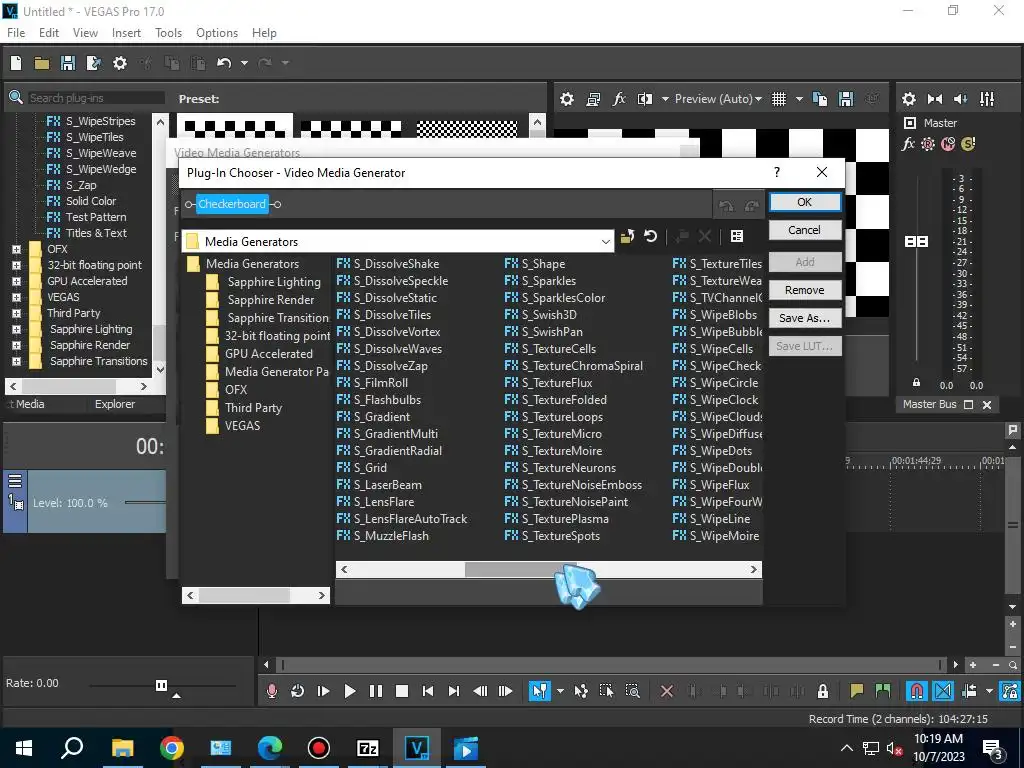This screenshot has height=768, width=1024.
Task: Click the Save As... button
Action: pos(805,318)
